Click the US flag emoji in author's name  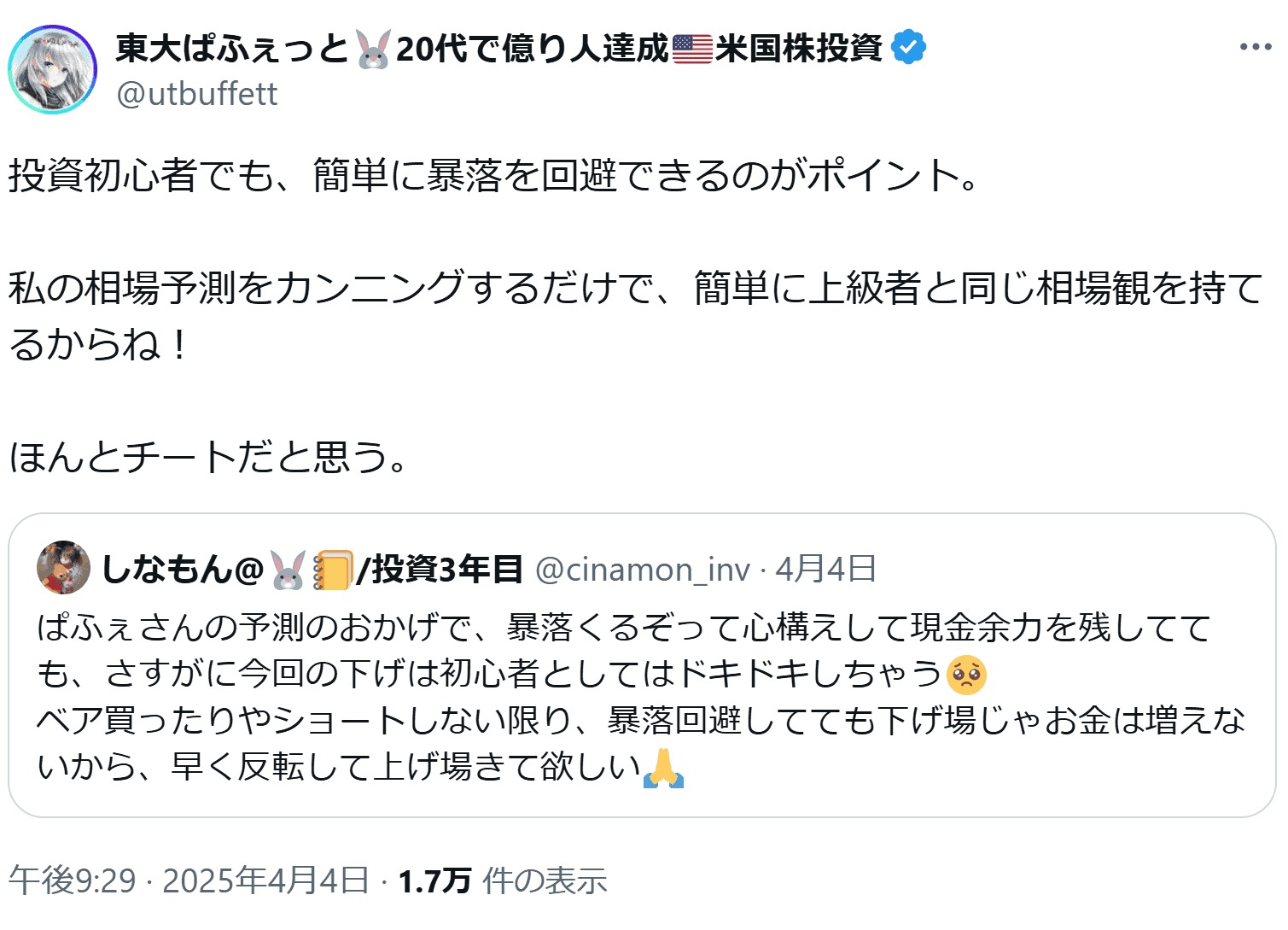(692, 49)
